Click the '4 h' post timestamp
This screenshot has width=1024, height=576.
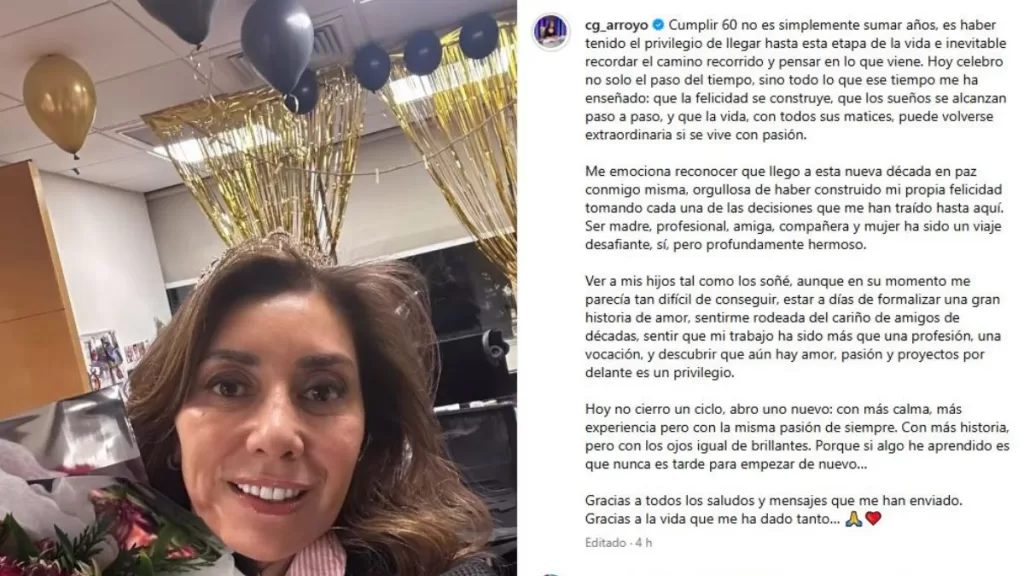[x=643, y=543]
